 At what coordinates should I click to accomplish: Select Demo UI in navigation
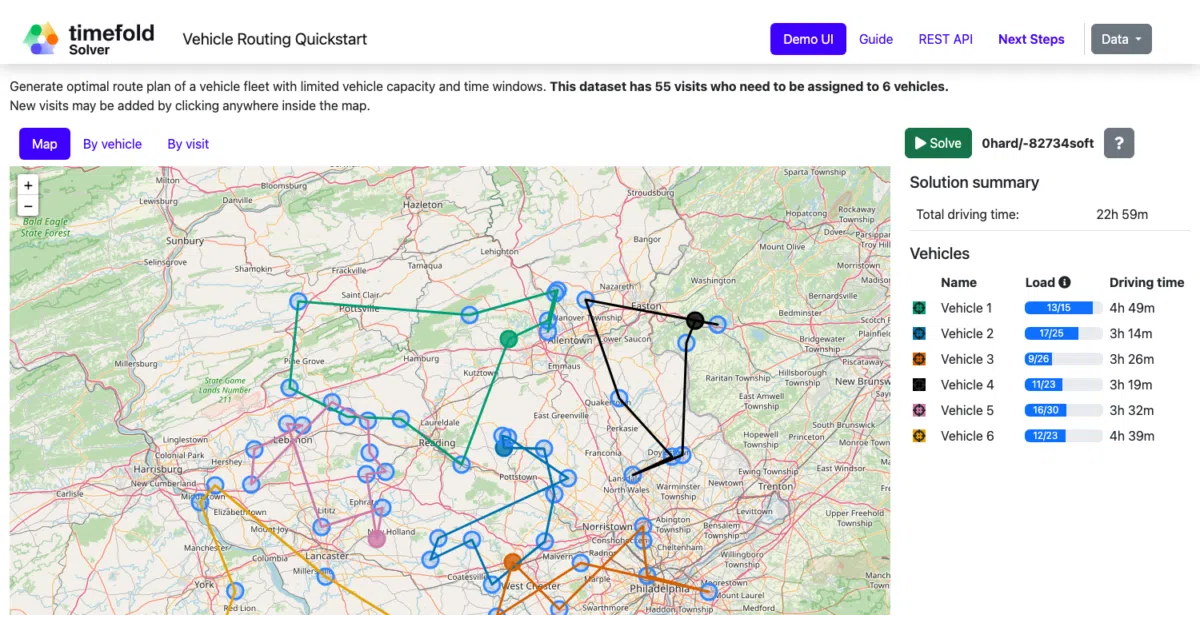pyautogui.click(x=808, y=39)
